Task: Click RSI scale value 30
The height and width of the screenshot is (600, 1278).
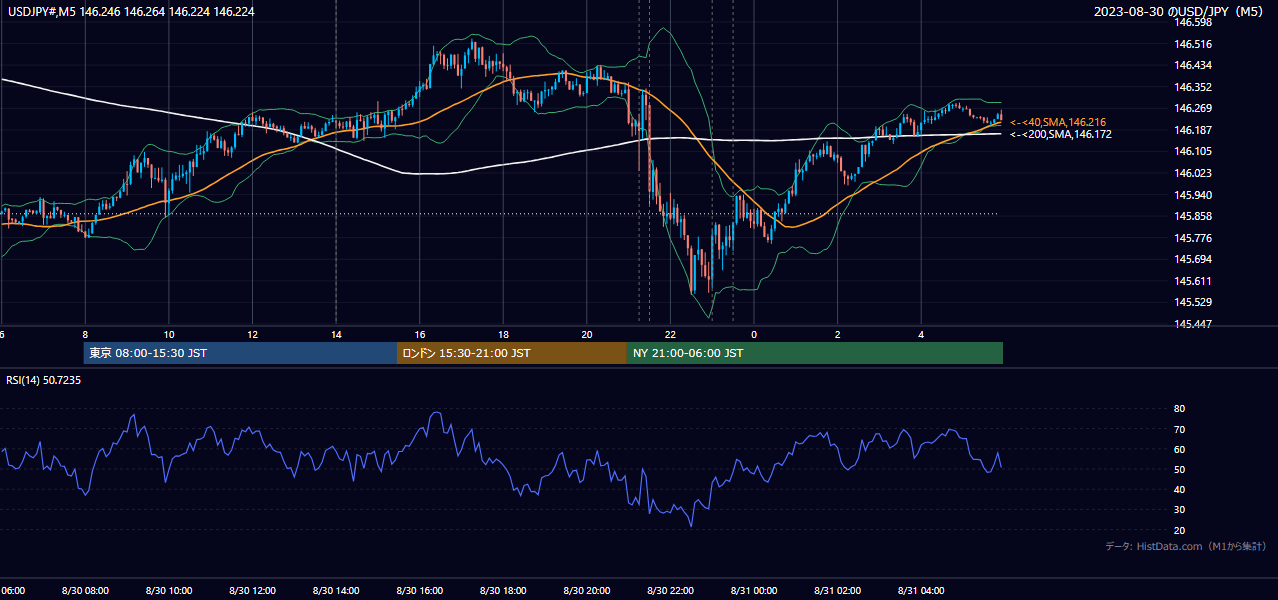Action: 1179,510
